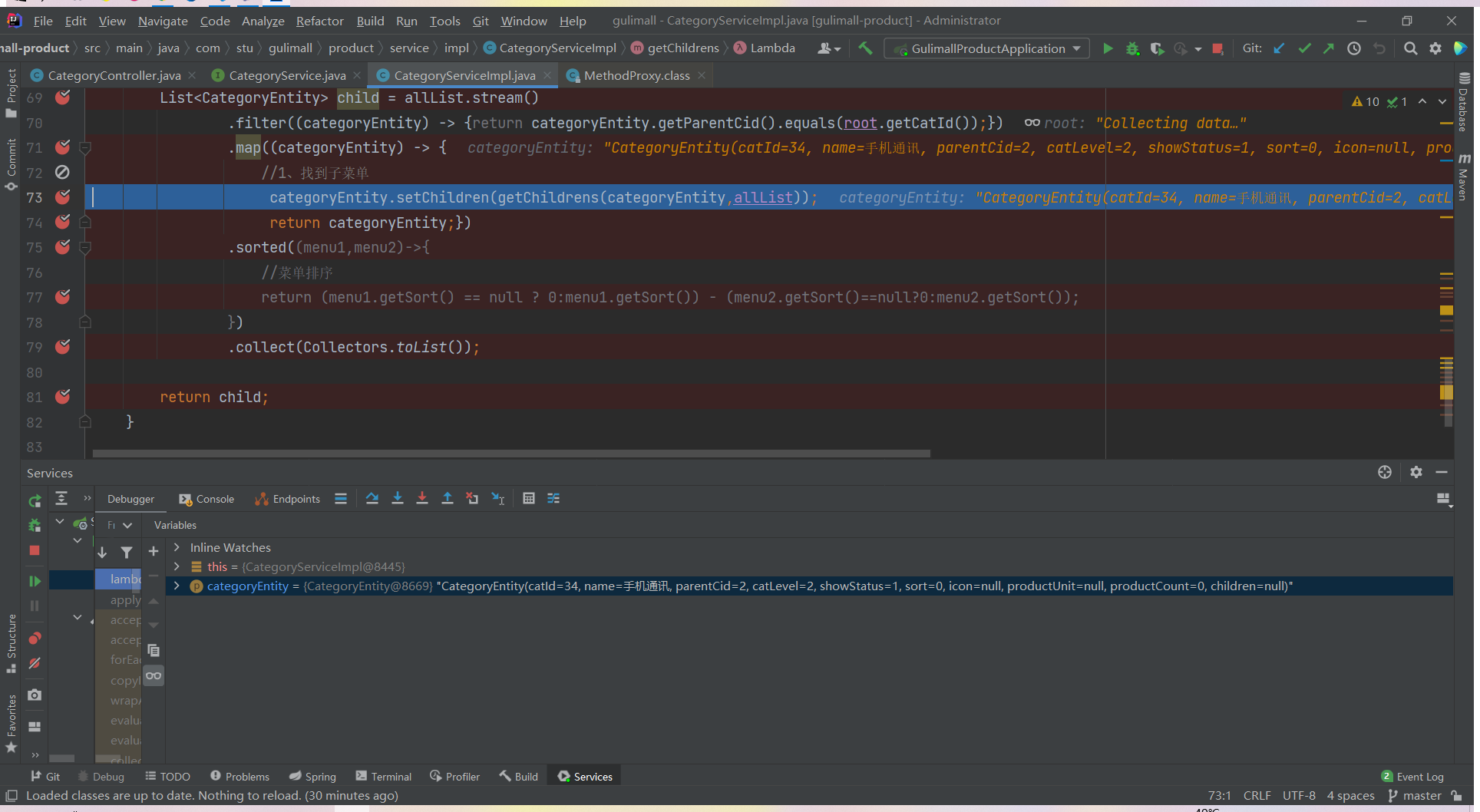Click the Drop Frame icon
The width and height of the screenshot is (1480, 812).
coord(472,499)
